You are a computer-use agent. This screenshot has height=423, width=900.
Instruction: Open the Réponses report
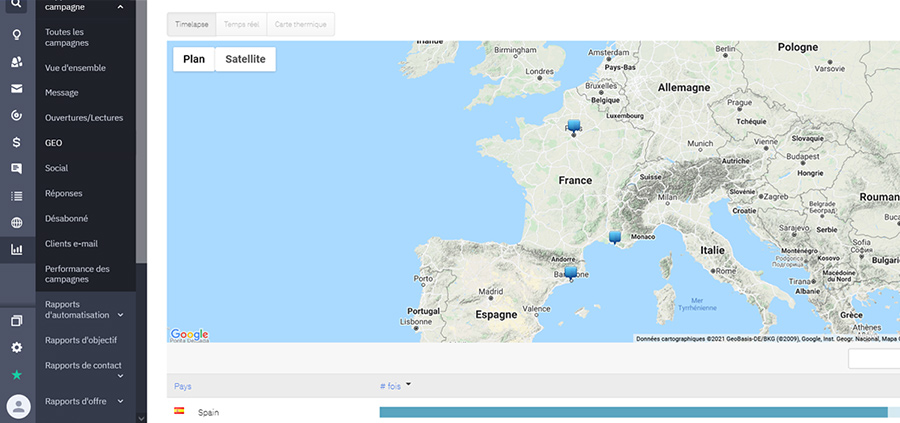point(64,193)
